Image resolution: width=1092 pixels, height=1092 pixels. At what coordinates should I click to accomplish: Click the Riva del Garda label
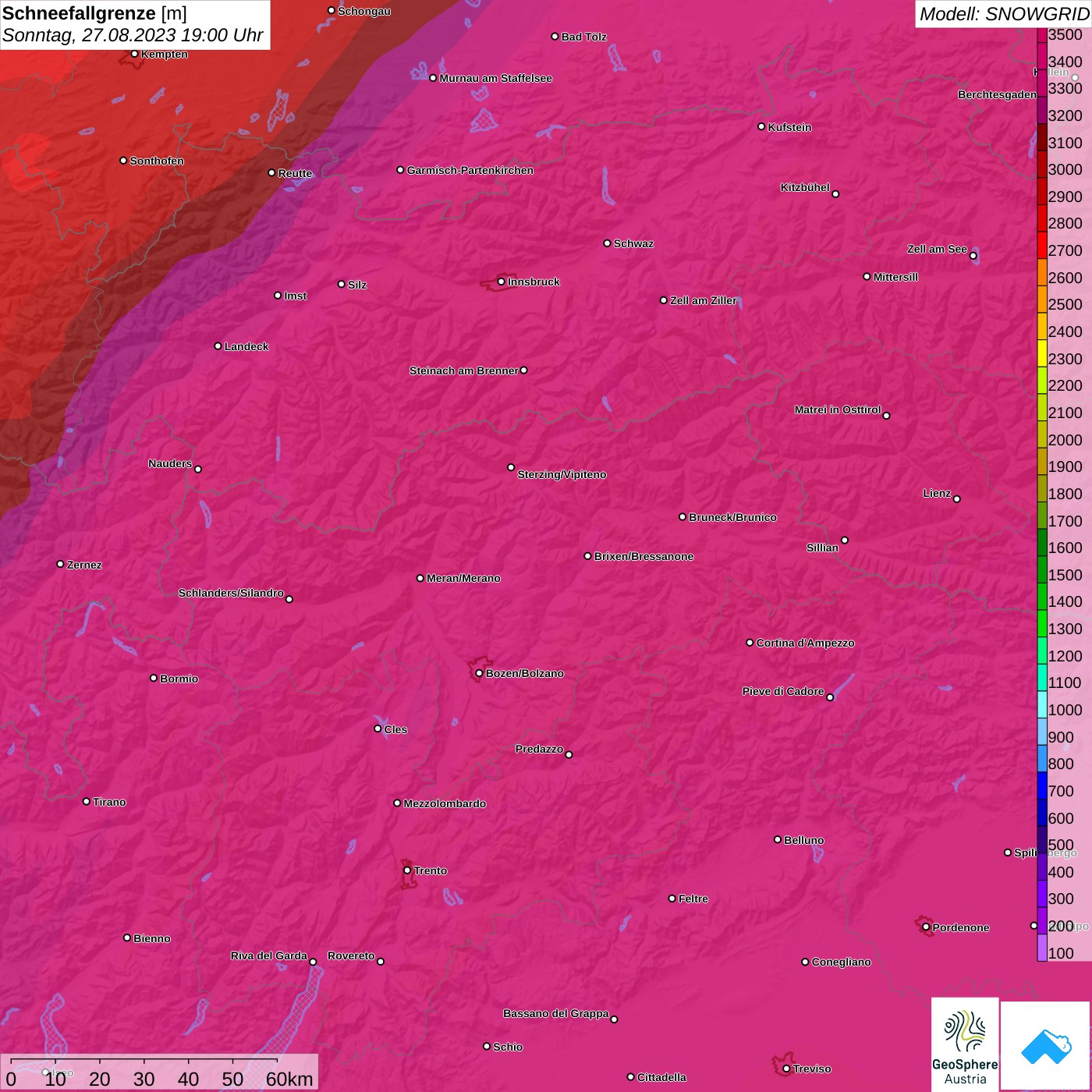point(269,955)
